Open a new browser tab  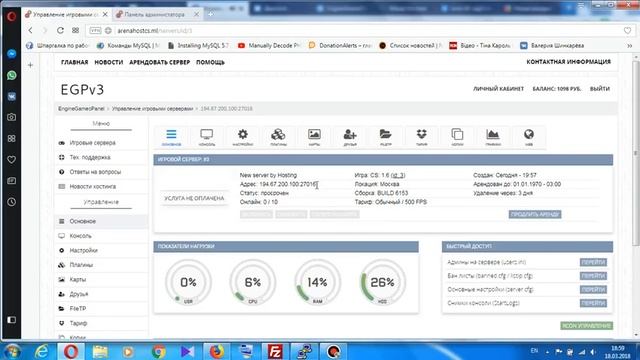click(210, 14)
